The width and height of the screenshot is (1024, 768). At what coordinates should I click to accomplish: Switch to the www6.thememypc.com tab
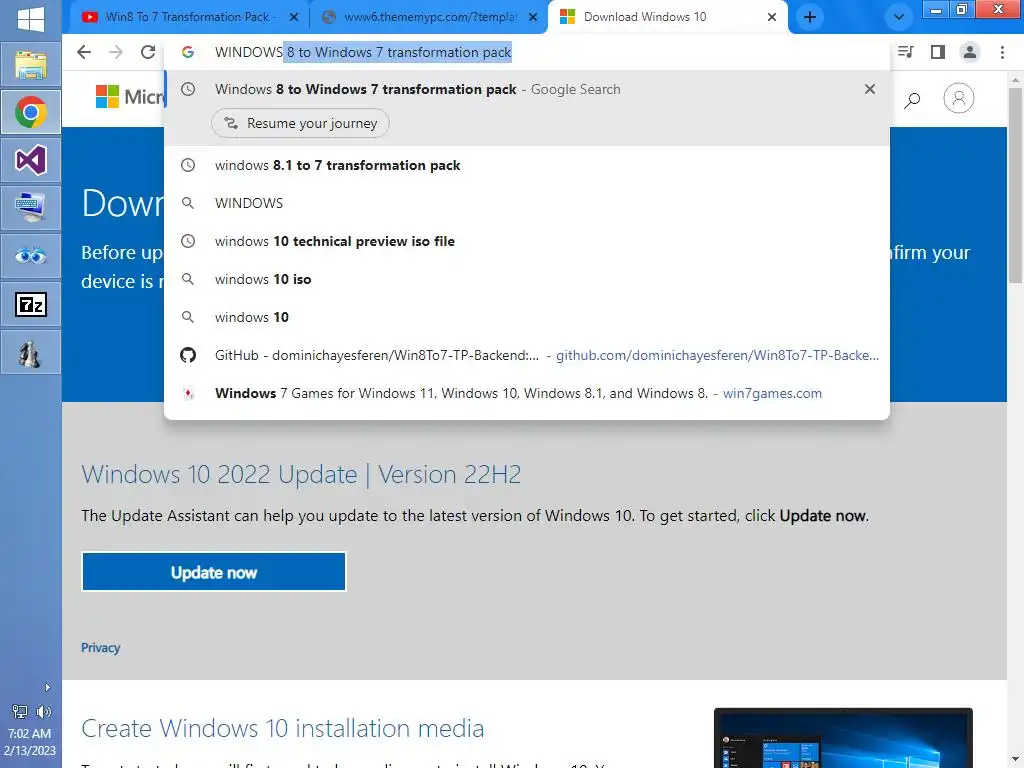point(428,18)
